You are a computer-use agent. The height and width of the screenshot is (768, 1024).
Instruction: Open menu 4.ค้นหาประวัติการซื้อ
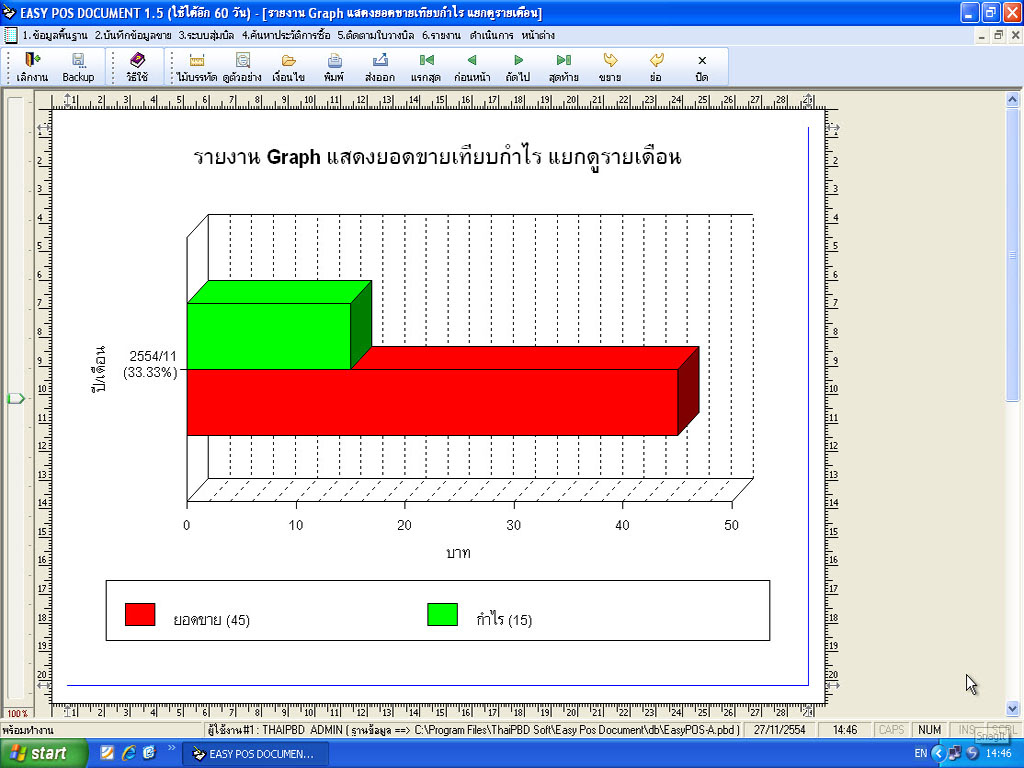[286, 35]
